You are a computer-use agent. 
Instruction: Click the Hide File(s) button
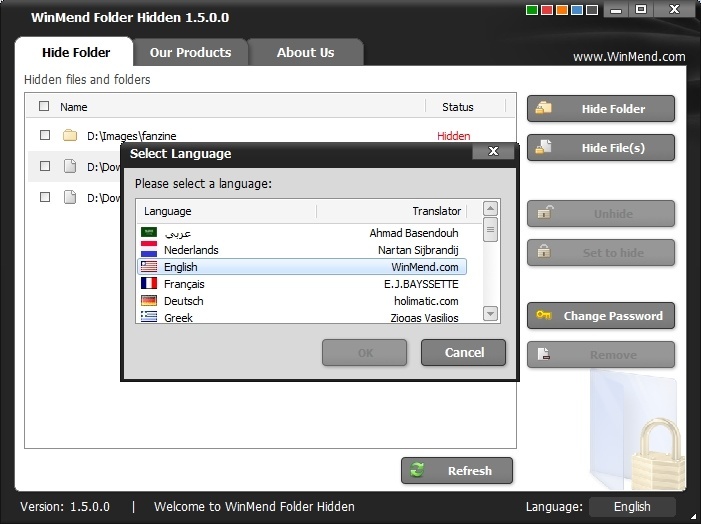[x=600, y=148]
